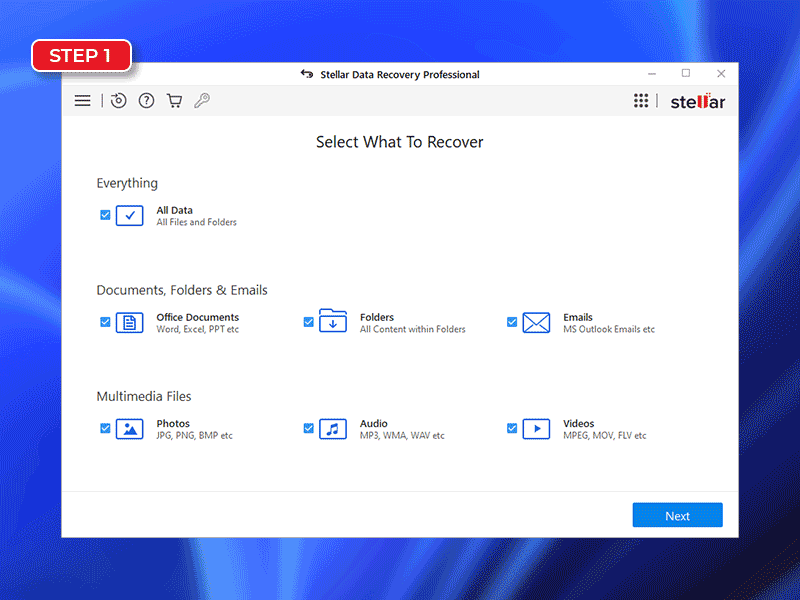Click the Folders download icon
The width and height of the screenshot is (800, 600).
pos(333,321)
